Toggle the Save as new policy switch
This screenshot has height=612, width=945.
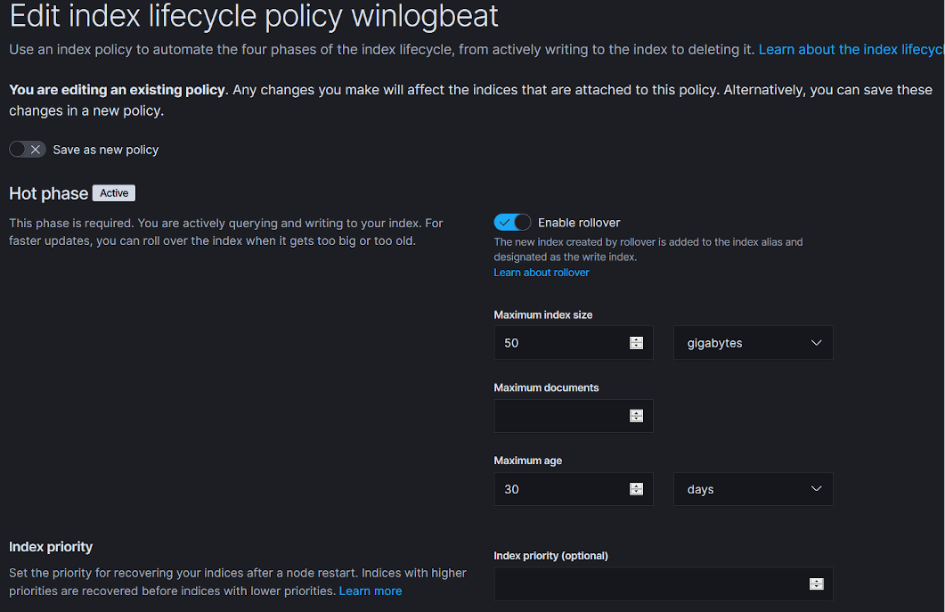[27, 149]
